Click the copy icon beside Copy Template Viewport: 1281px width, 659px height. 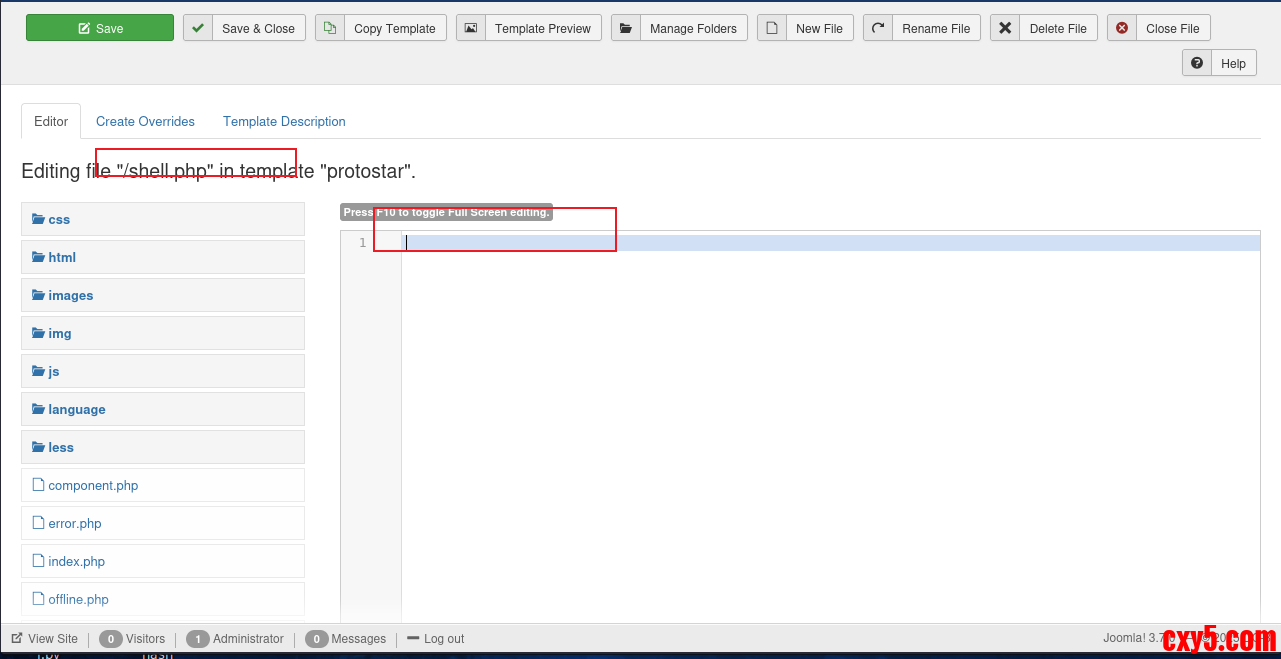pyautogui.click(x=330, y=28)
